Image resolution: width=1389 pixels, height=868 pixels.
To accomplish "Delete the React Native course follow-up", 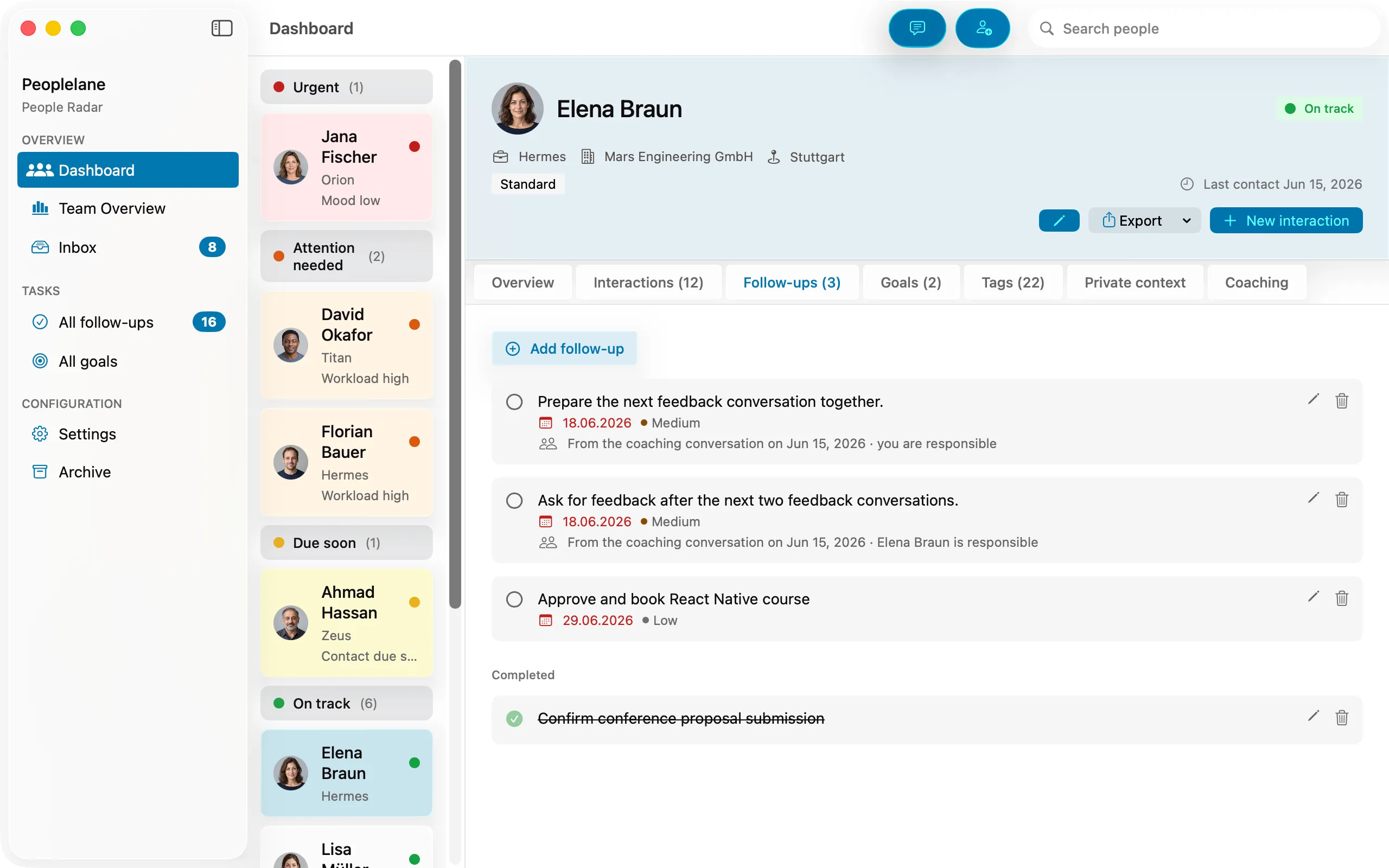I will click(x=1341, y=598).
